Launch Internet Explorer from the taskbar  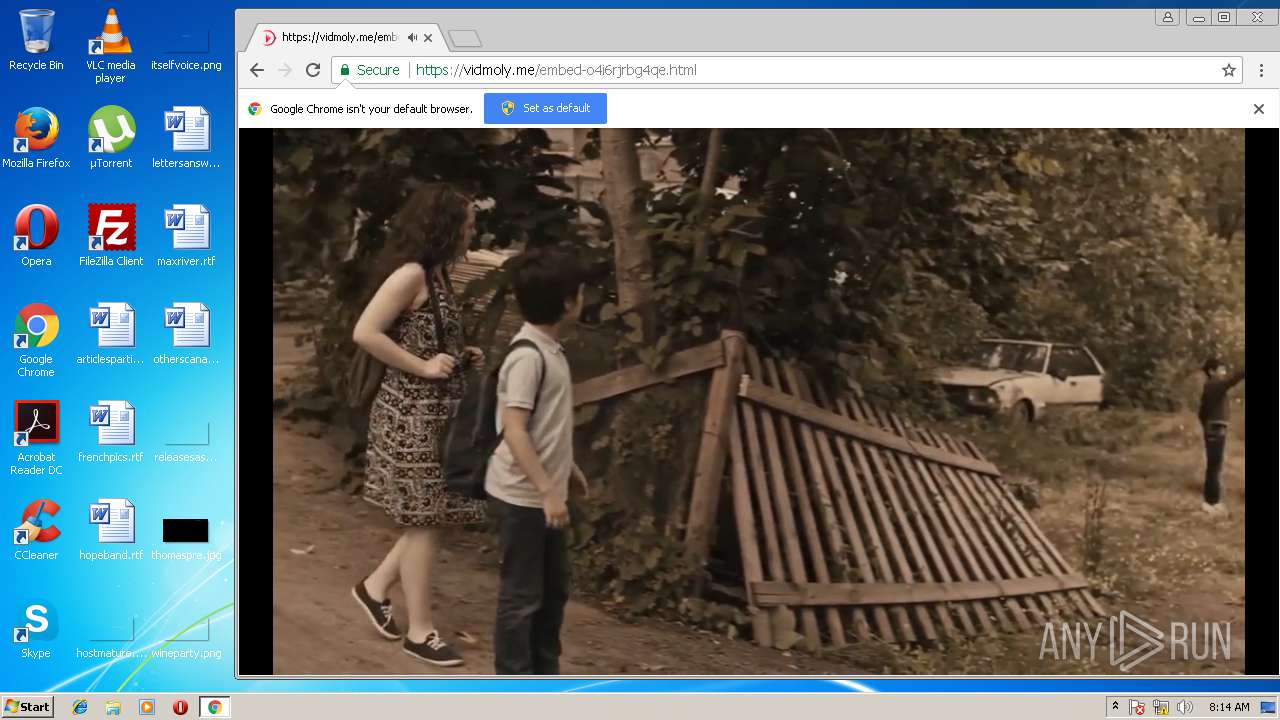click(80, 707)
